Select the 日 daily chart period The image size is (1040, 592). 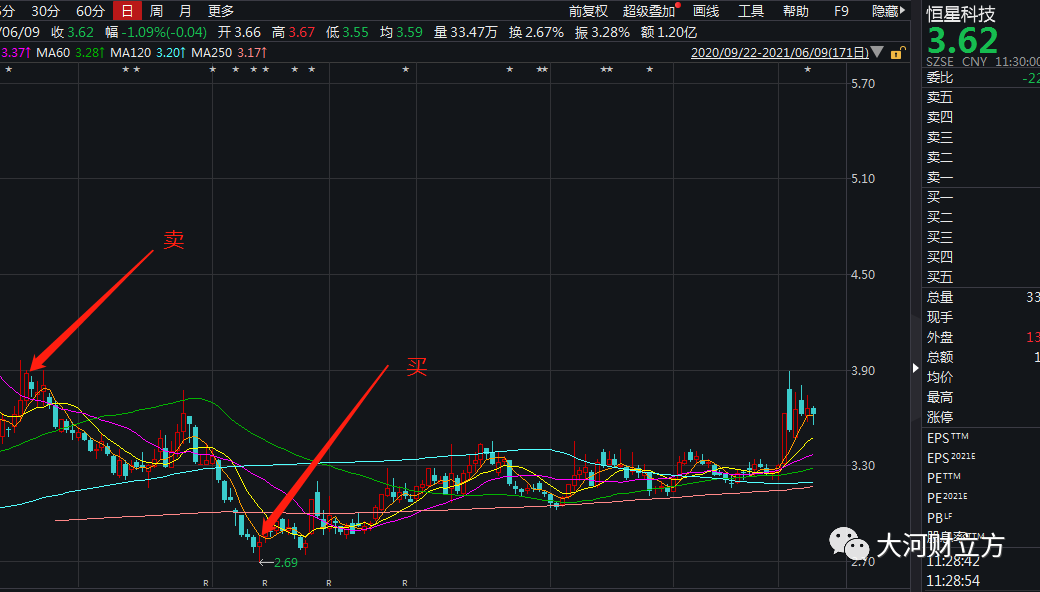(126, 11)
